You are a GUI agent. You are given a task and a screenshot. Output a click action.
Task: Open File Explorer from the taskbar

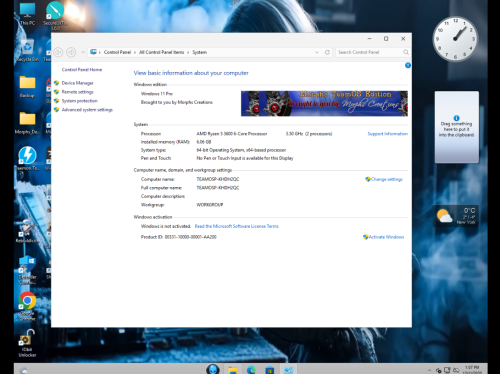click(x=233, y=369)
